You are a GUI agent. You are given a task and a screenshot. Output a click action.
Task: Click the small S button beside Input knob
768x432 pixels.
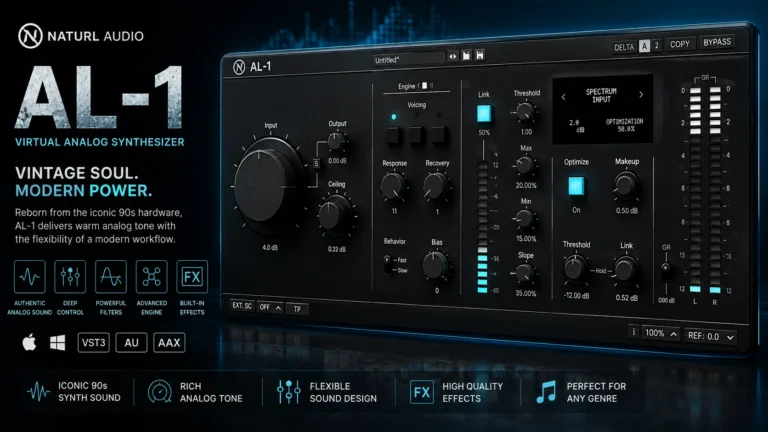point(316,164)
